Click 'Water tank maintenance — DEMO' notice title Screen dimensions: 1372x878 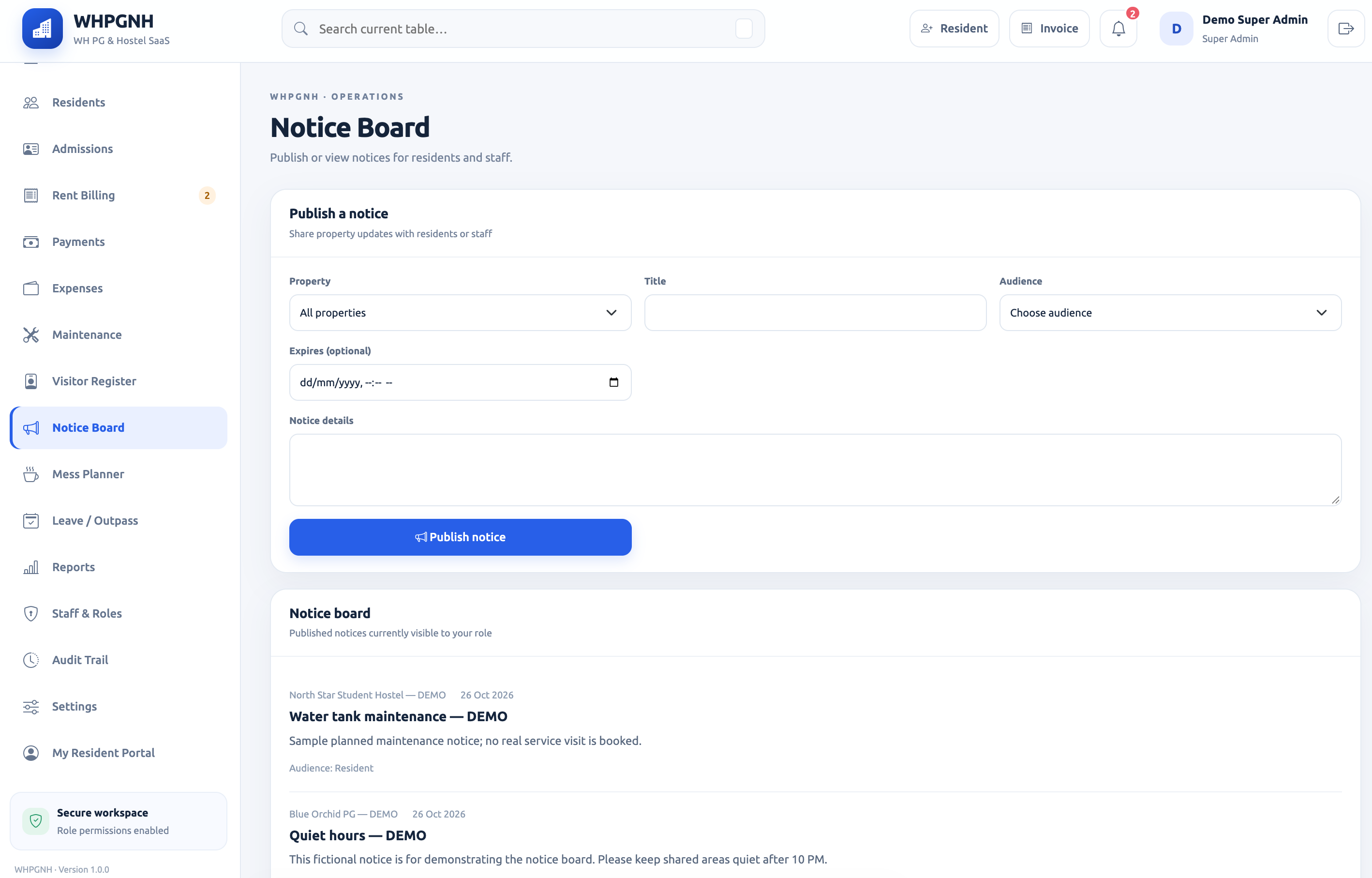tap(398, 717)
